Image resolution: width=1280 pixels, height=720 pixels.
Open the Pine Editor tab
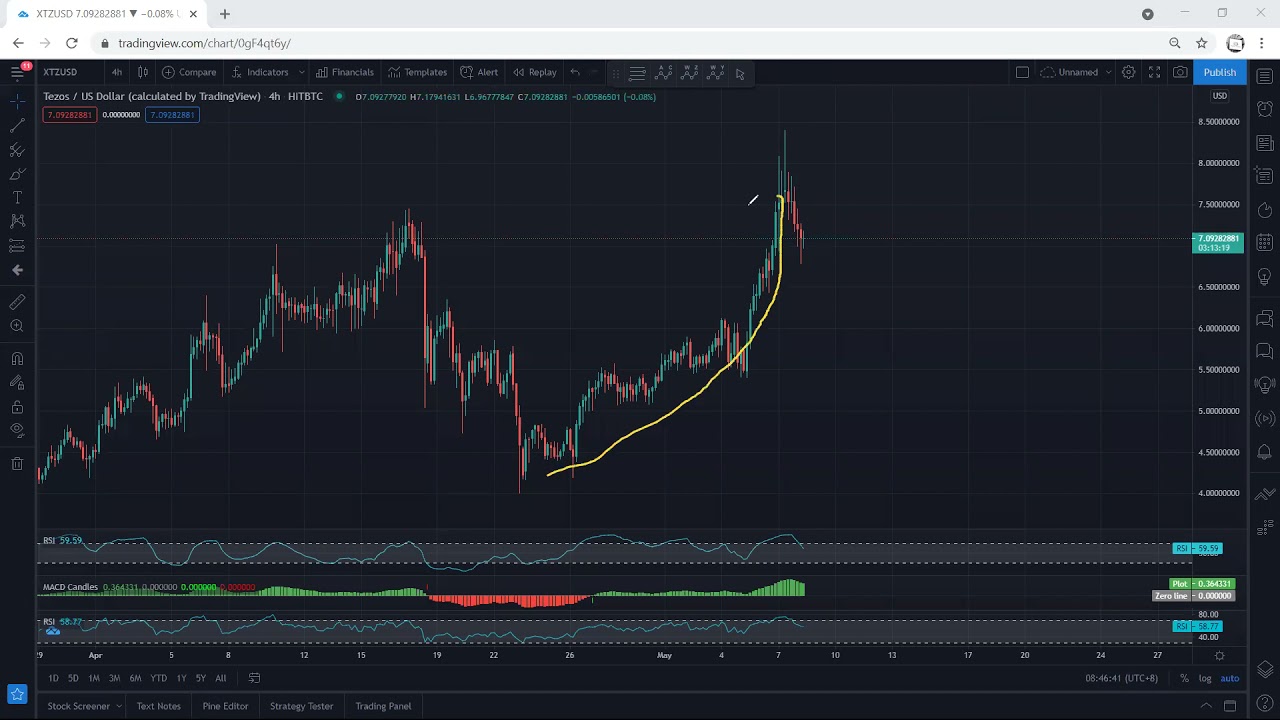point(225,706)
